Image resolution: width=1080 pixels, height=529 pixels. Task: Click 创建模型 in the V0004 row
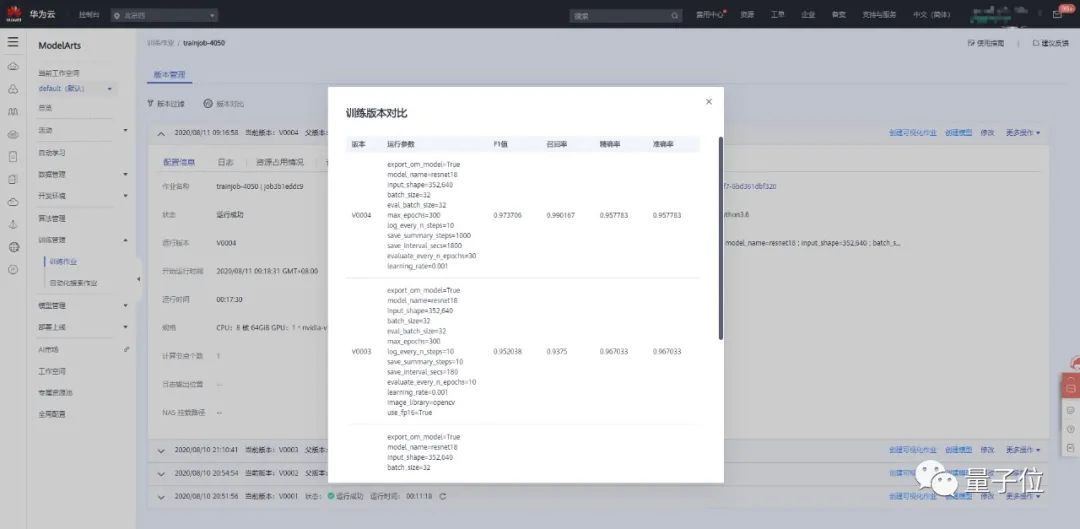click(x=958, y=133)
